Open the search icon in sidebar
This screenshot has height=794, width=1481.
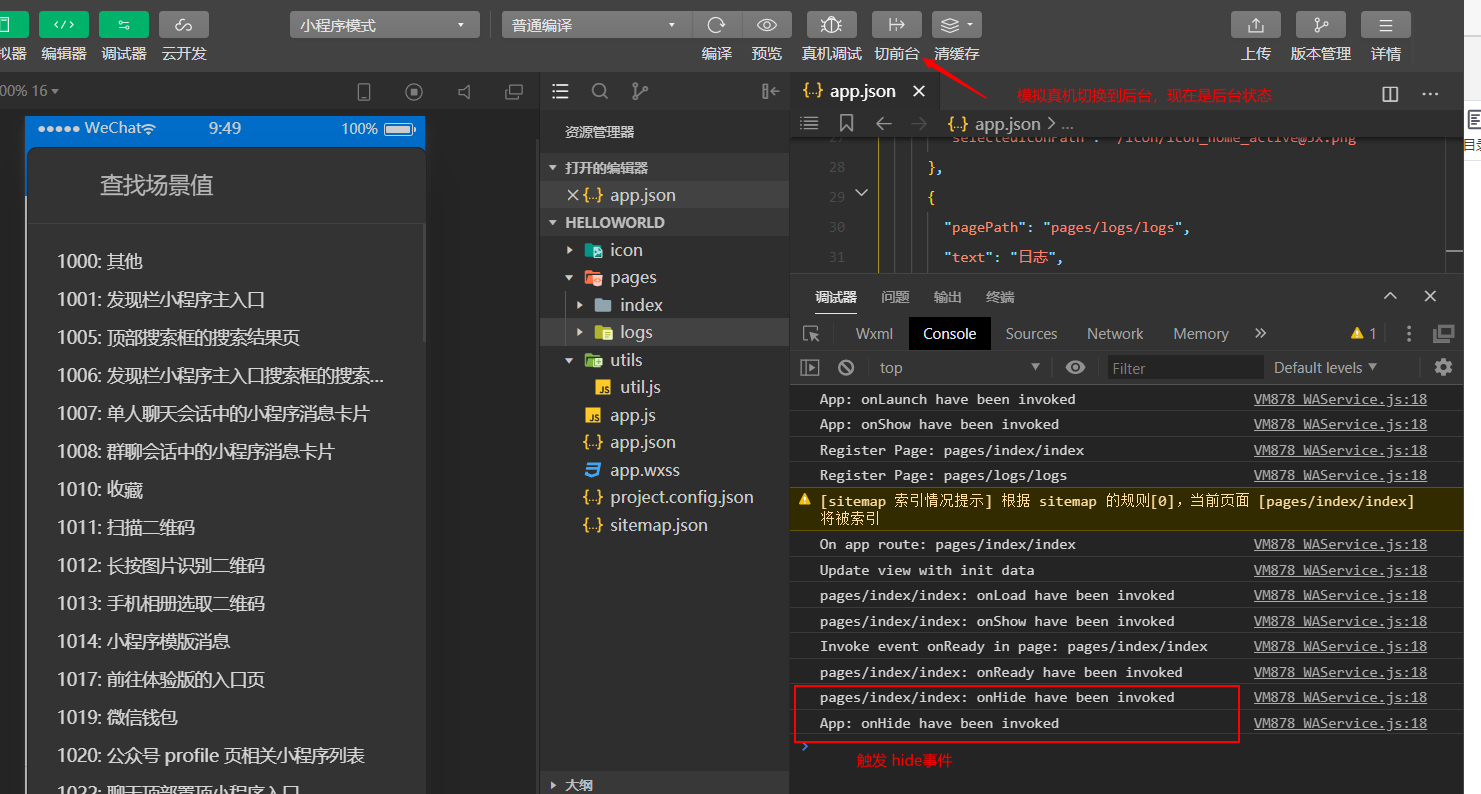click(x=600, y=91)
